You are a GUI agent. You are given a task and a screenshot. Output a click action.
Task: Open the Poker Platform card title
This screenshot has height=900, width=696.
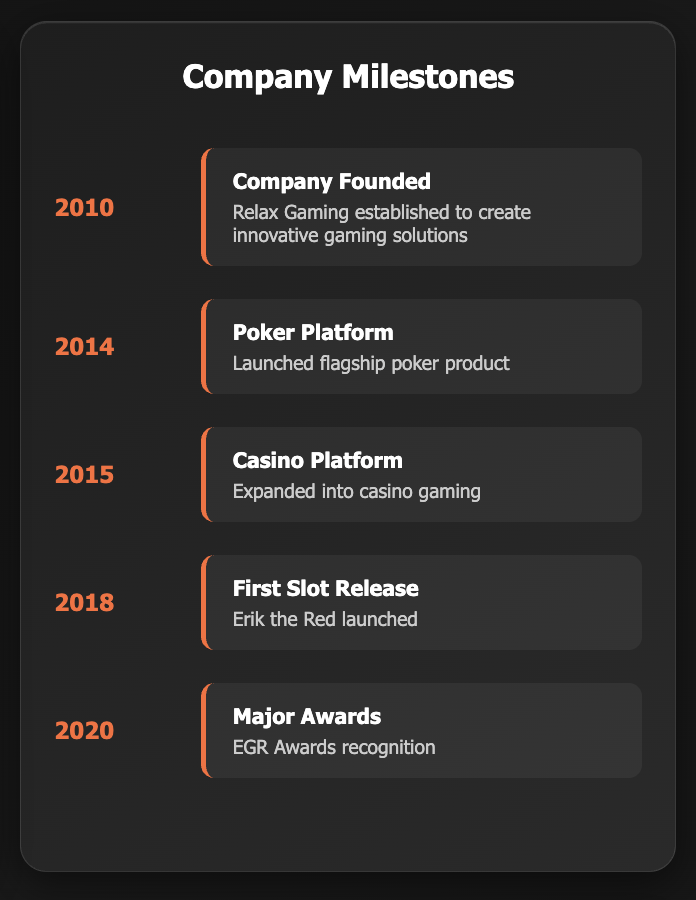(313, 333)
